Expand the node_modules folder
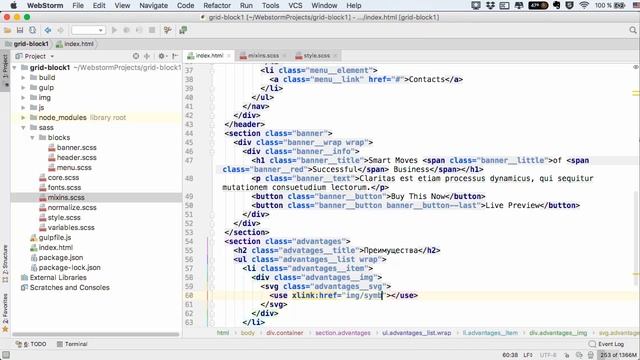 pyautogui.click(x=23, y=118)
